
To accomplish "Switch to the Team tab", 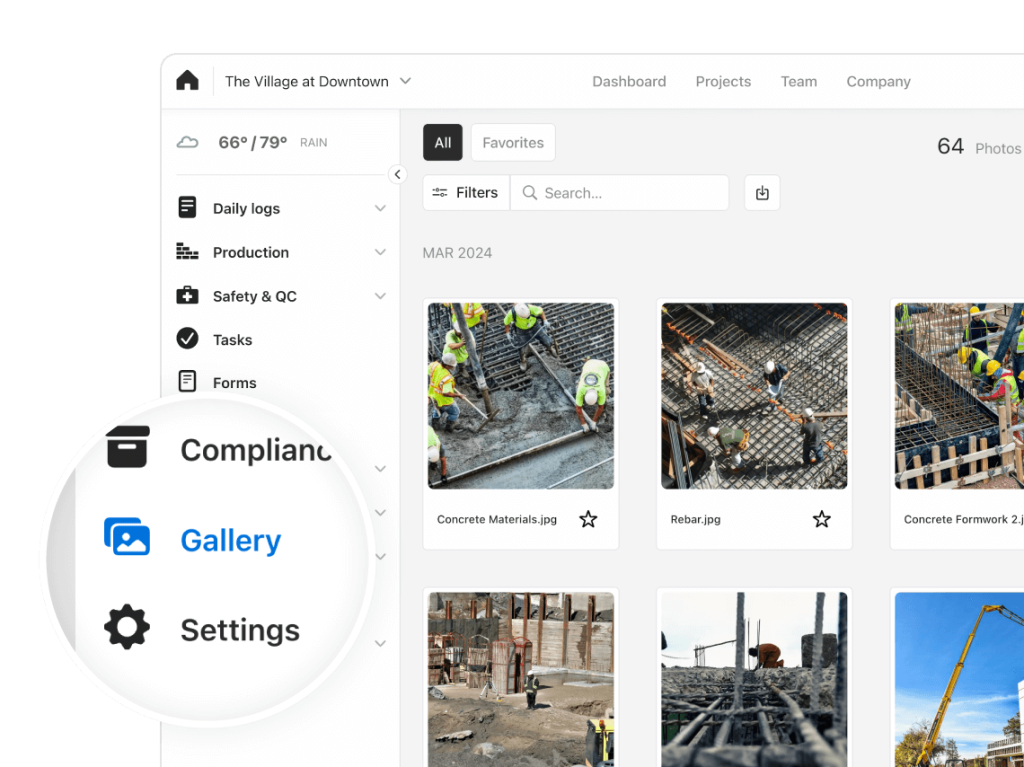I will coord(799,82).
